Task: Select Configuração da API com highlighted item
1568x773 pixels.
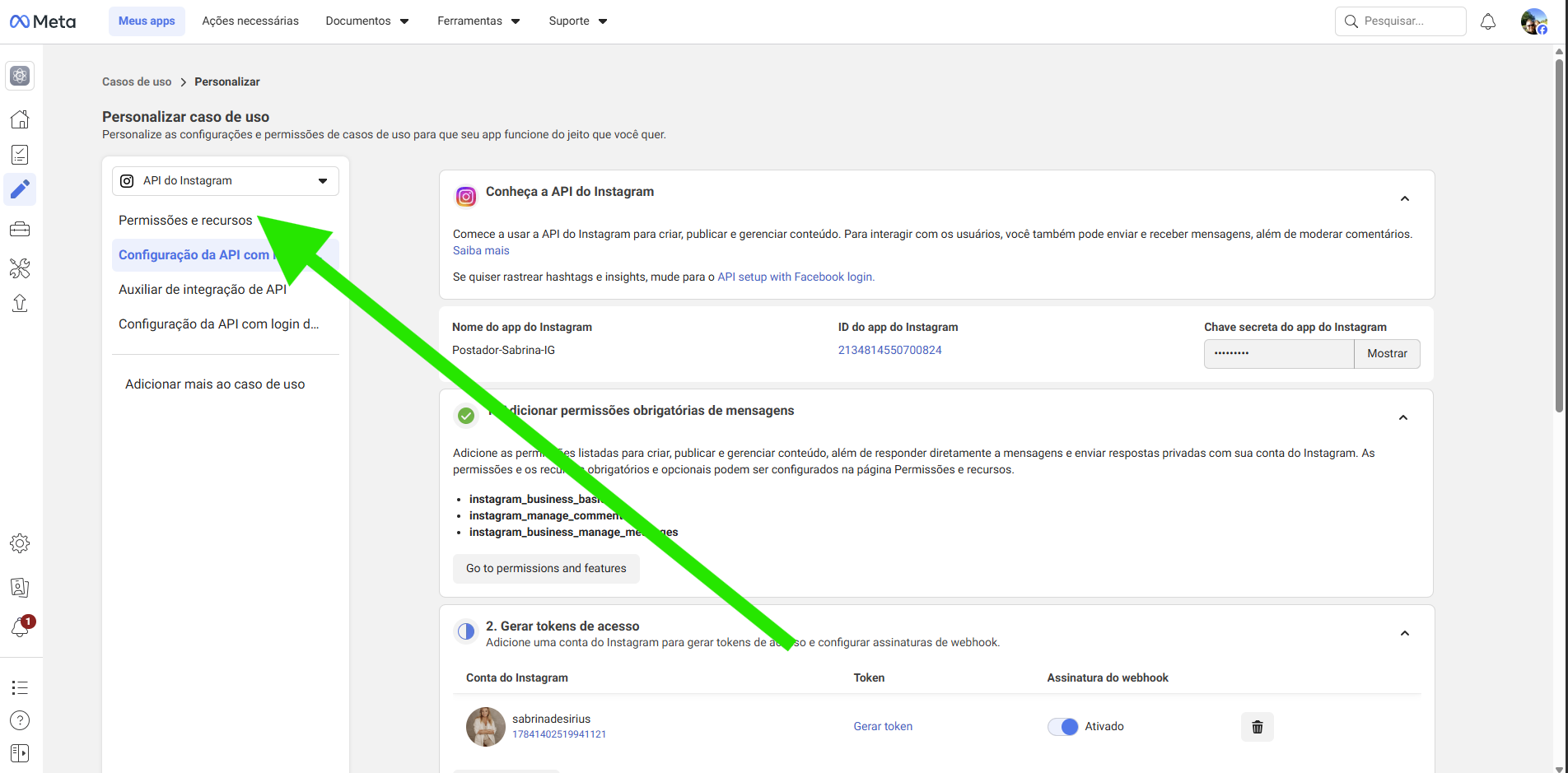Action: (226, 255)
